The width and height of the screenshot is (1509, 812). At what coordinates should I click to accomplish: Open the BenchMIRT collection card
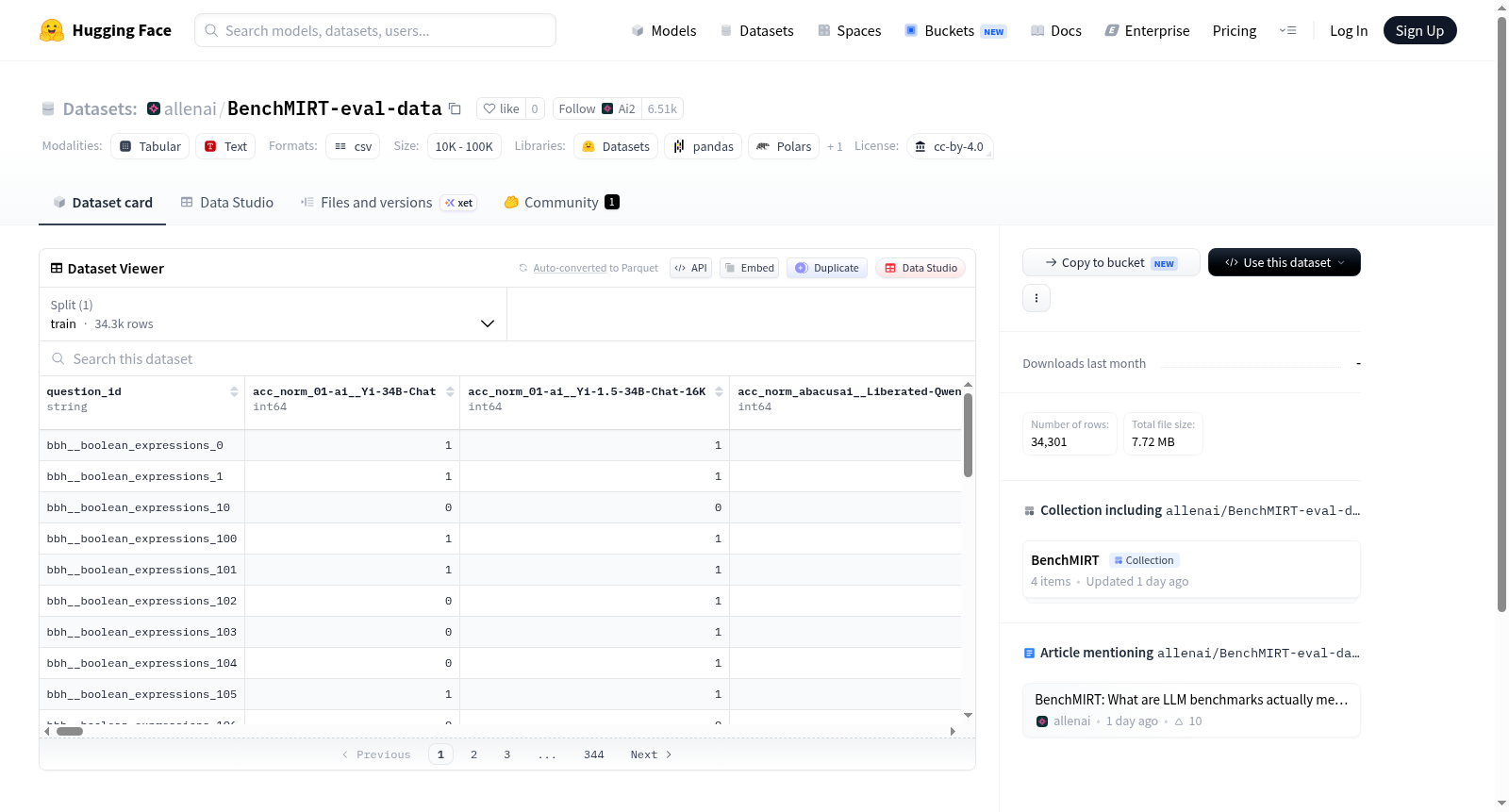click(x=1191, y=570)
